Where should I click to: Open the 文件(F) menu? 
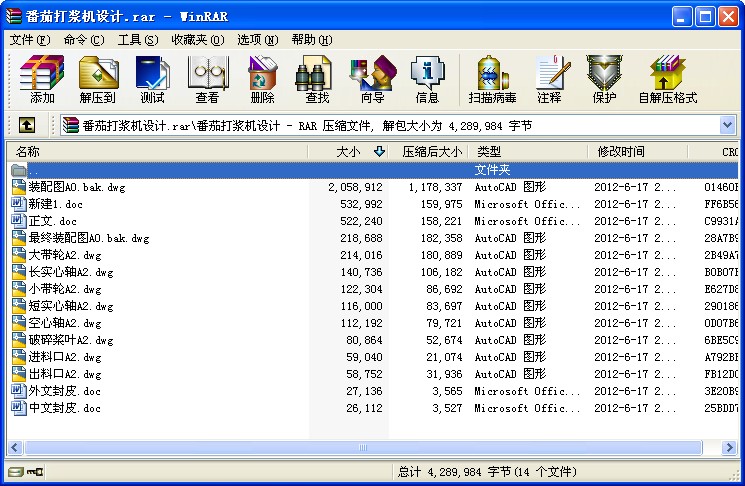pyautogui.click(x=30, y=40)
